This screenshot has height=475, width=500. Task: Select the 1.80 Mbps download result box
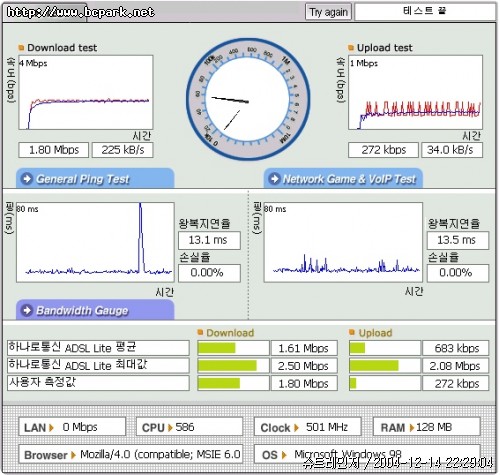click(x=54, y=150)
